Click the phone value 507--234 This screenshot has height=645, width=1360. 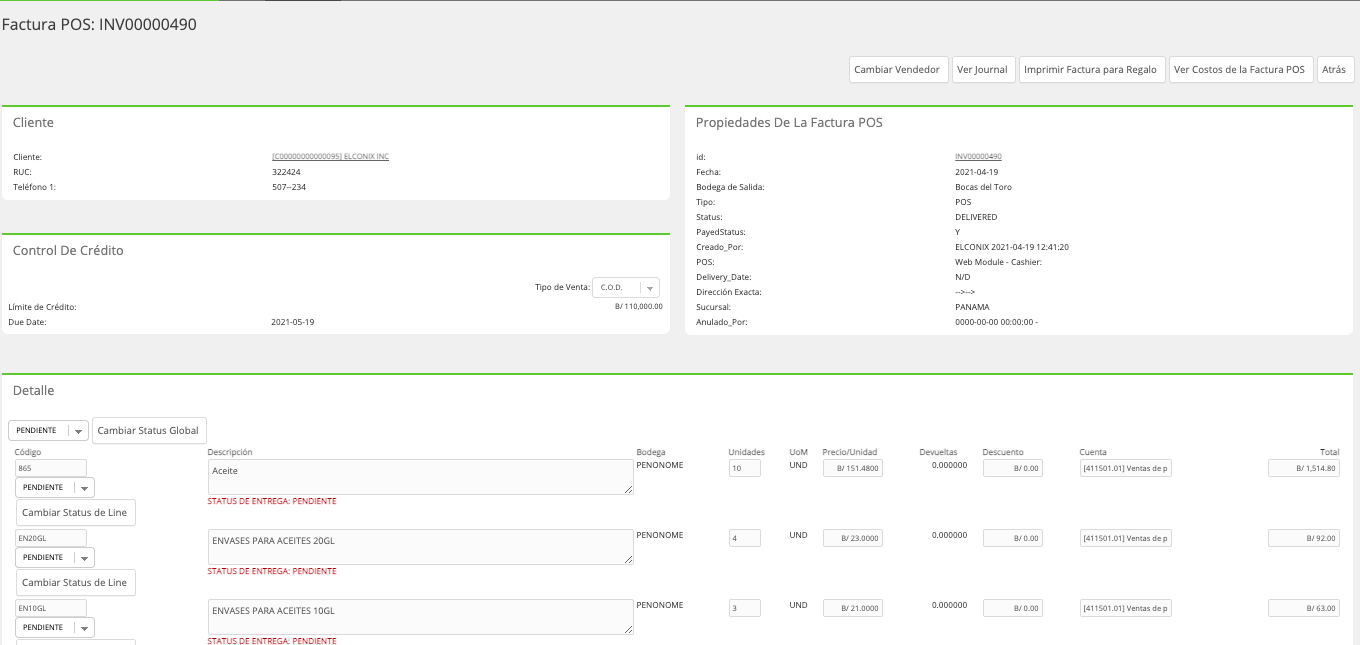click(289, 187)
